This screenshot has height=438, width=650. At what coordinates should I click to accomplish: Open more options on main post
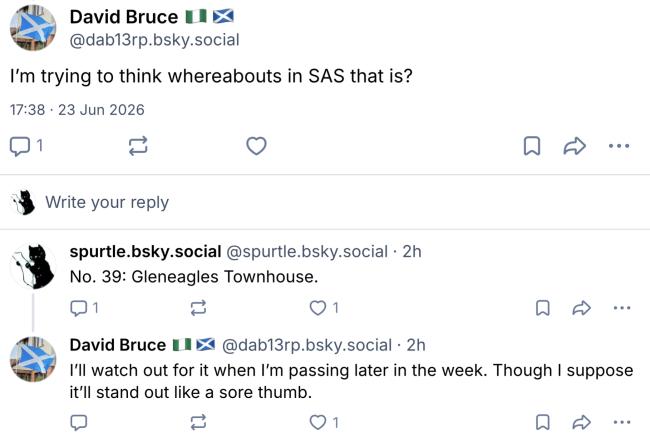619,146
